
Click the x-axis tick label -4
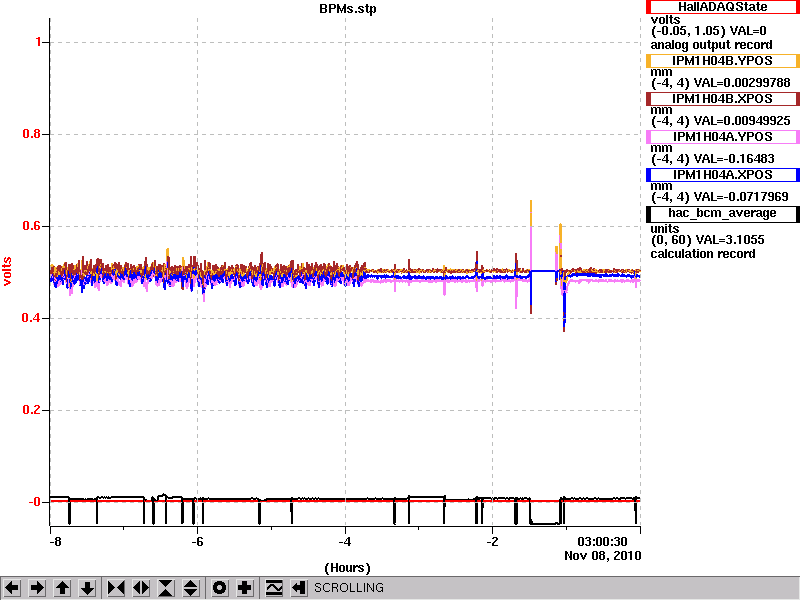pyautogui.click(x=345, y=542)
